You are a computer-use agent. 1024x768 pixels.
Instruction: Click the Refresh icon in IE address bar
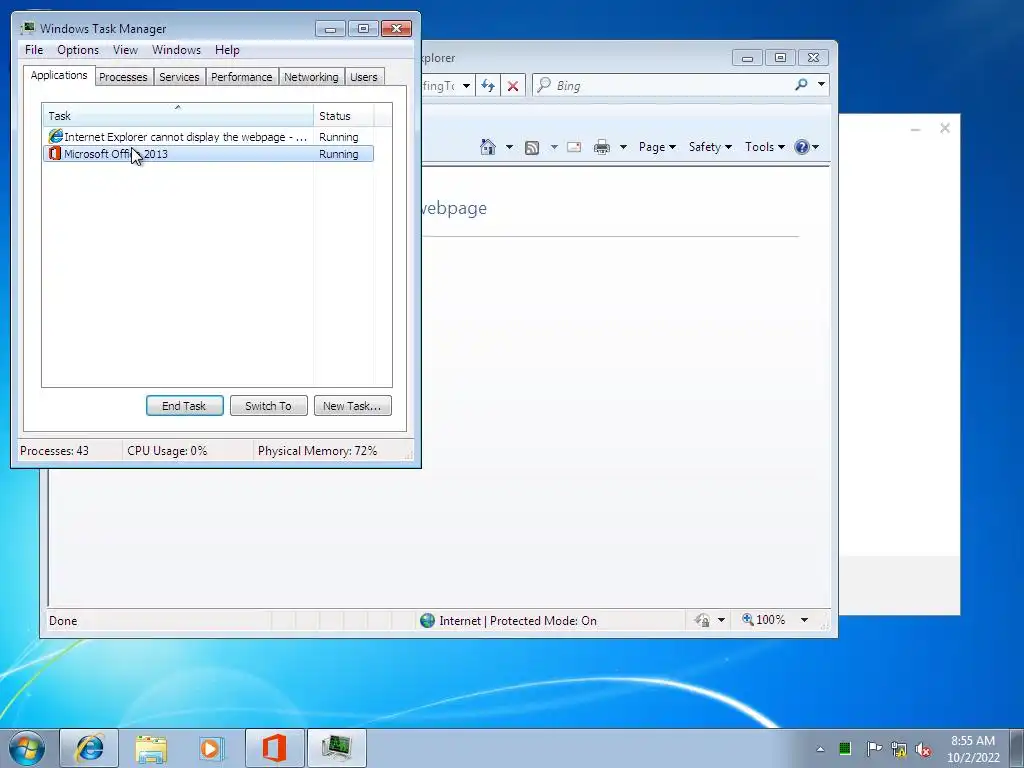point(488,86)
